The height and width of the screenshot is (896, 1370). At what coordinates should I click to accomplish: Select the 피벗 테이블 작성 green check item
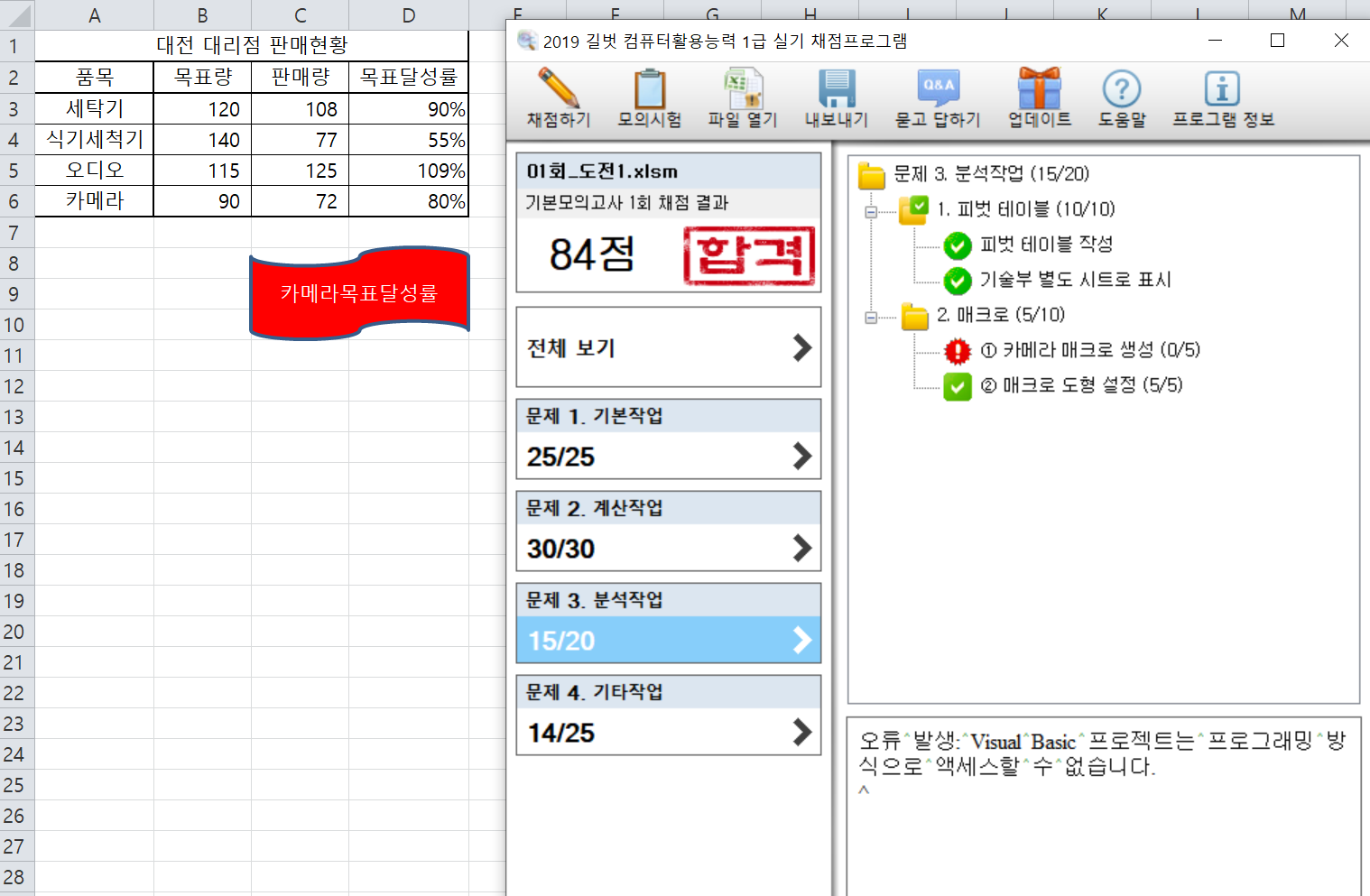1045,245
